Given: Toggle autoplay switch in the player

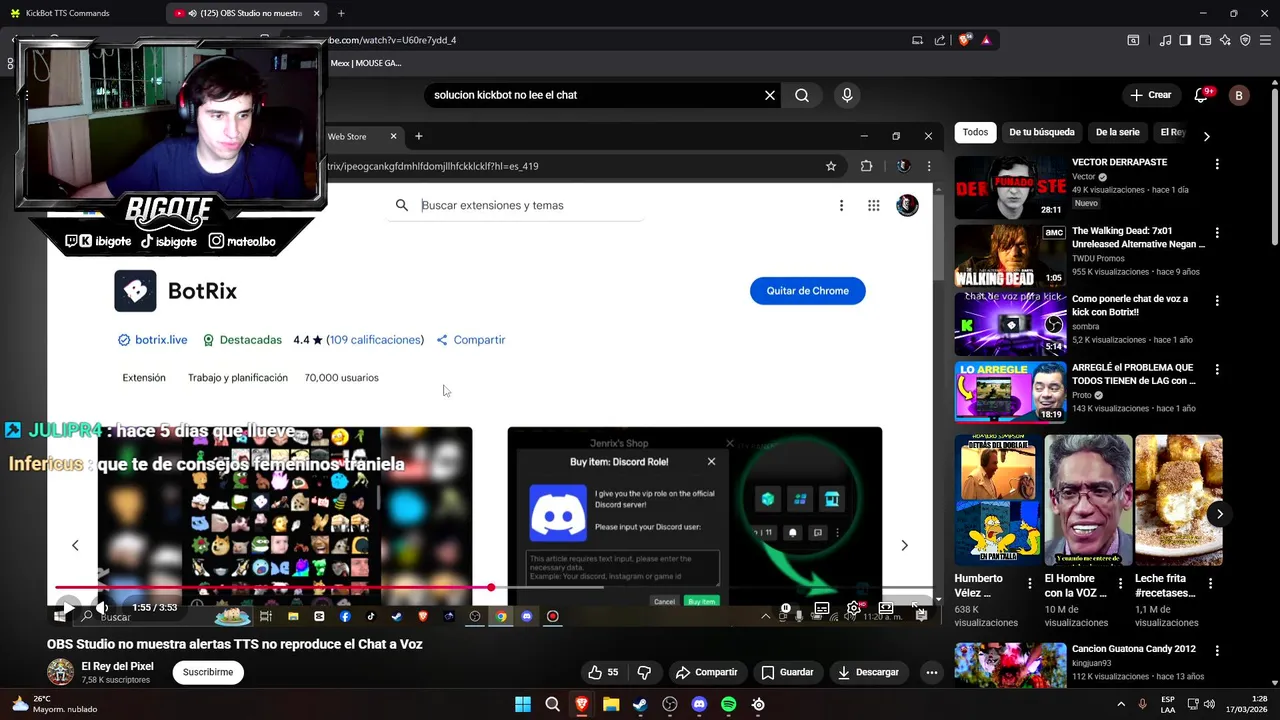Looking at the screenshot, I should (x=788, y=607).
